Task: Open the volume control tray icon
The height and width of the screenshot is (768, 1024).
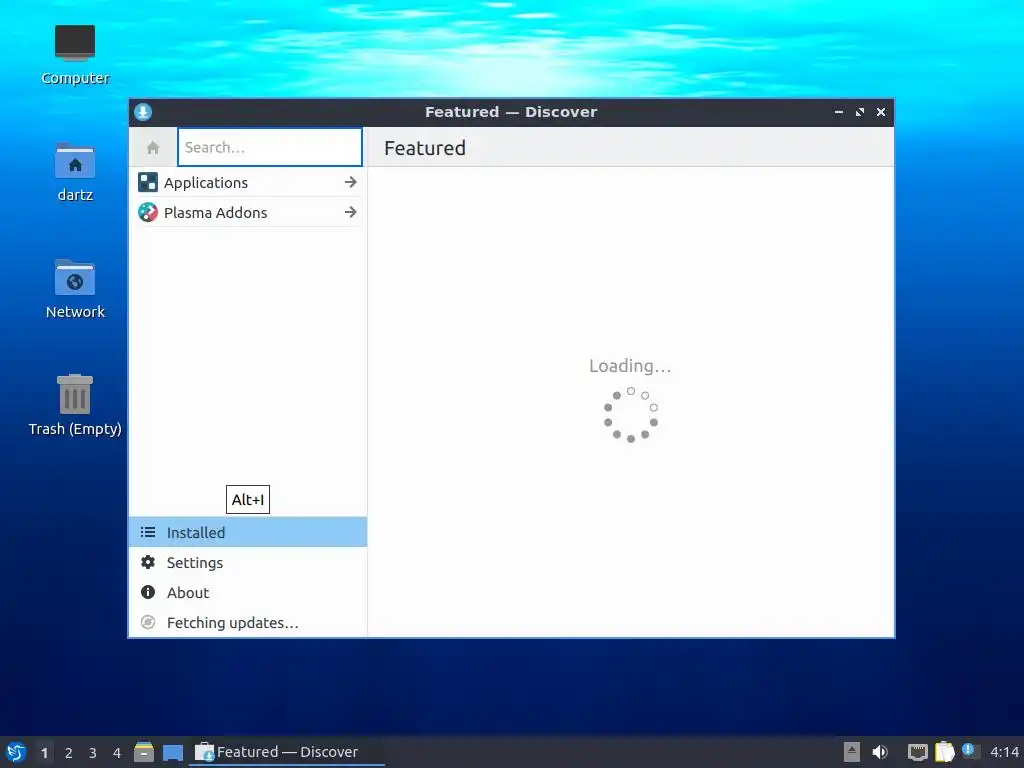Action: click(x=880, y=752)
